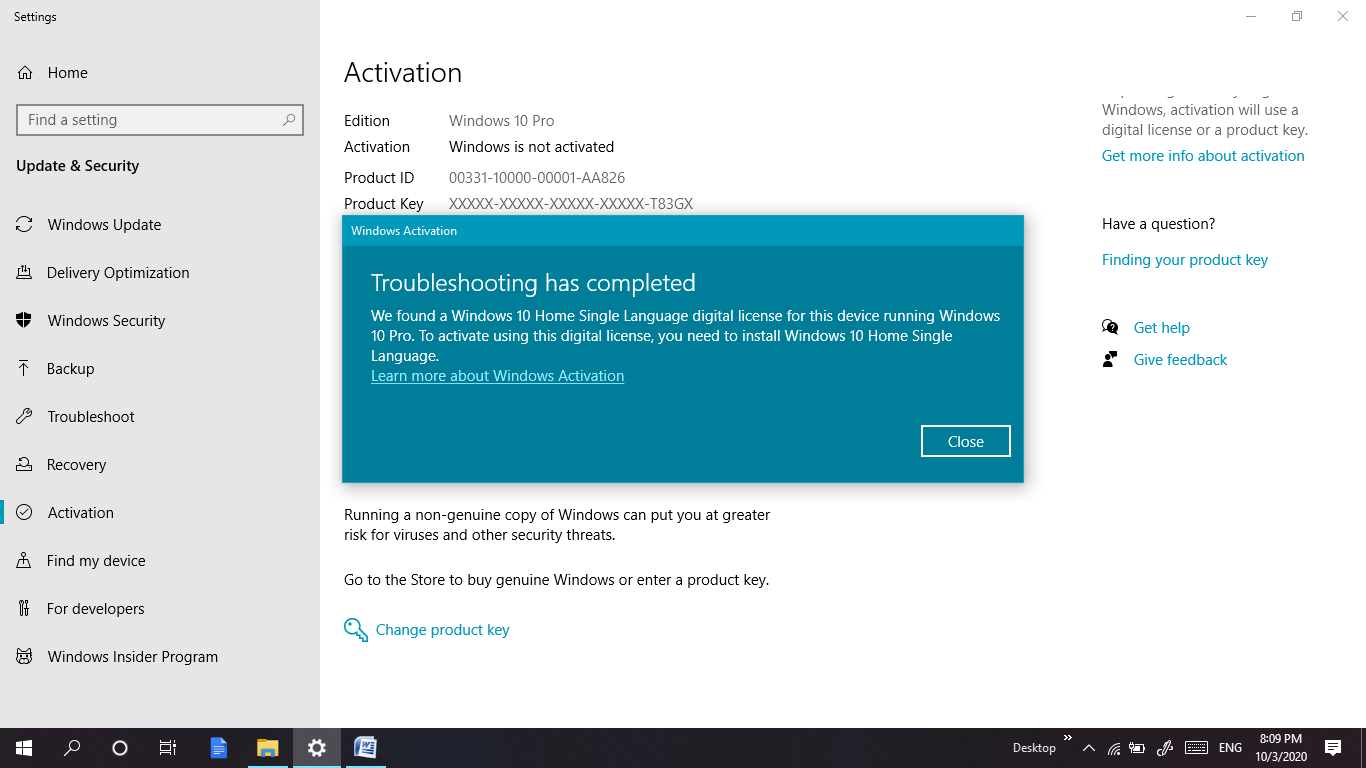Viewport: 1366px width, 768px height.
Task: Click the 'Windows 10 Pro' edition value
Action: (501, 121)
